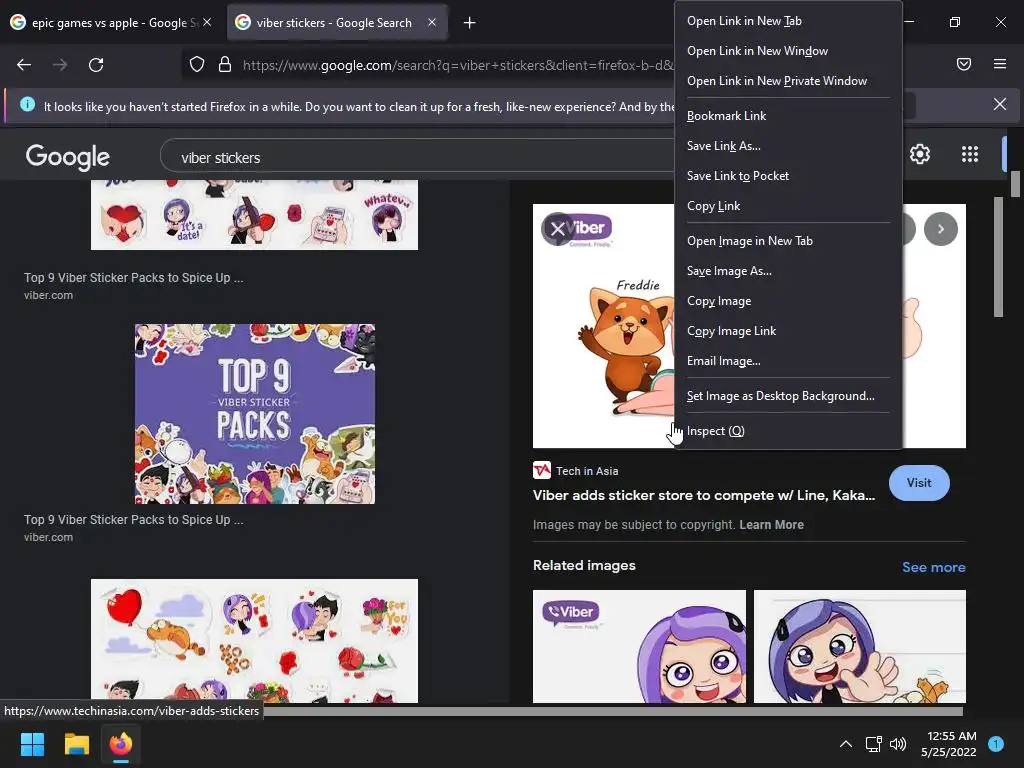Screen dimensions: 1024x768
Task: Open a new tab with plus button
Action: click(x=470, y=23)
